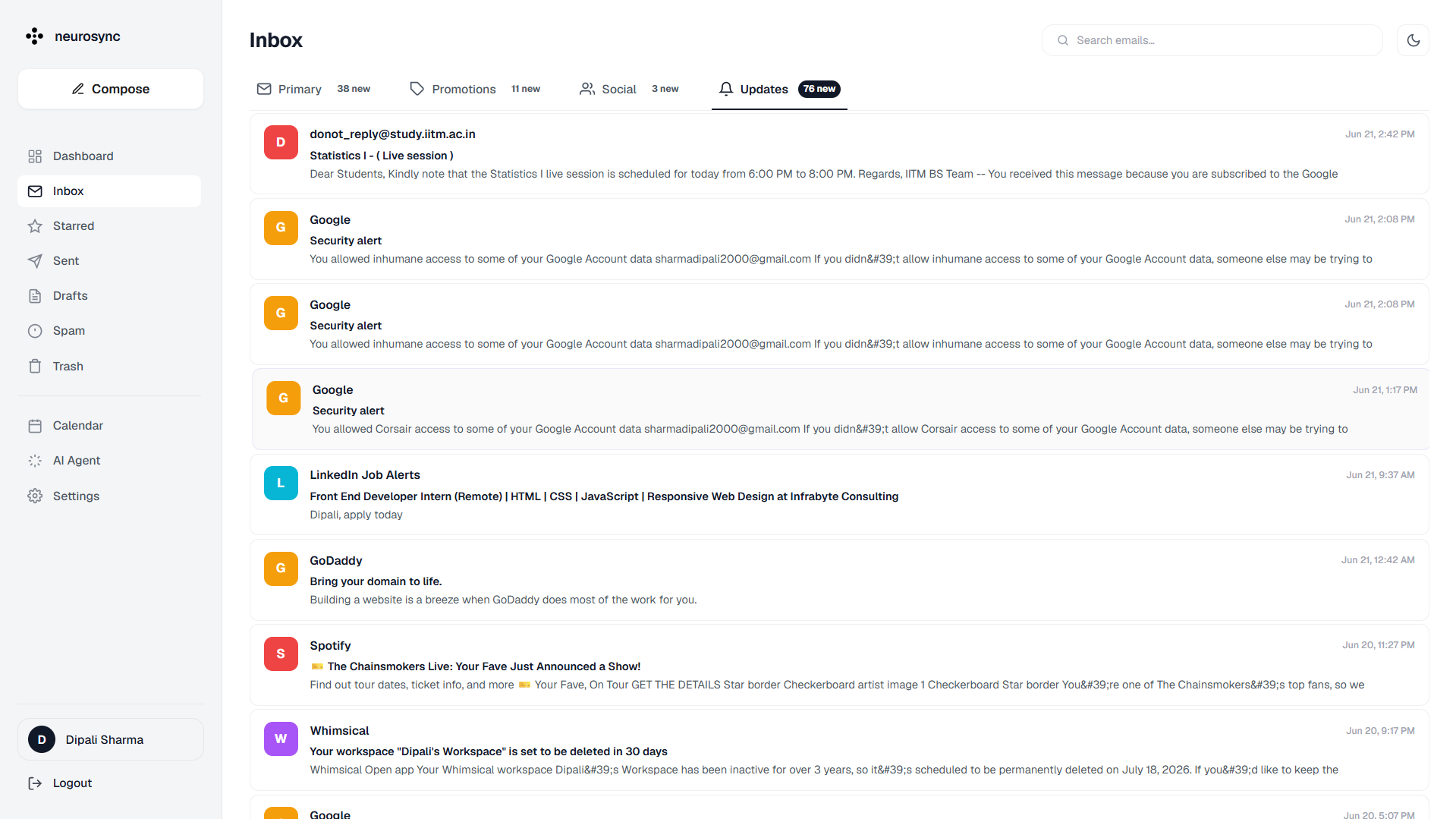Viewport: 1456px width, 819px height.
Task: Click the Jun 21, 1:17 PM timestamp
Action: [1385, 390]
